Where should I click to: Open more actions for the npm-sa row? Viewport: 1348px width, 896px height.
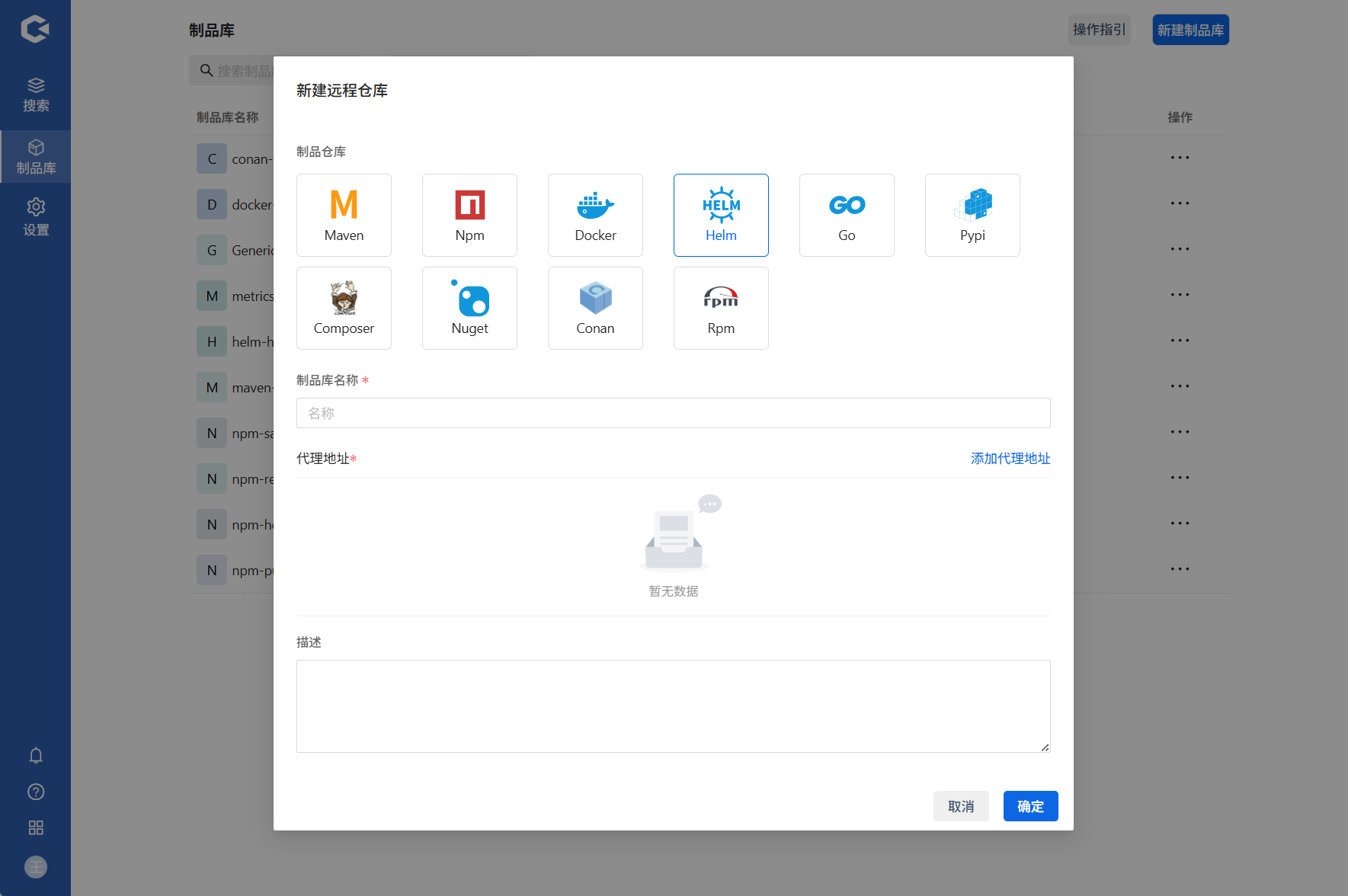1180,432
